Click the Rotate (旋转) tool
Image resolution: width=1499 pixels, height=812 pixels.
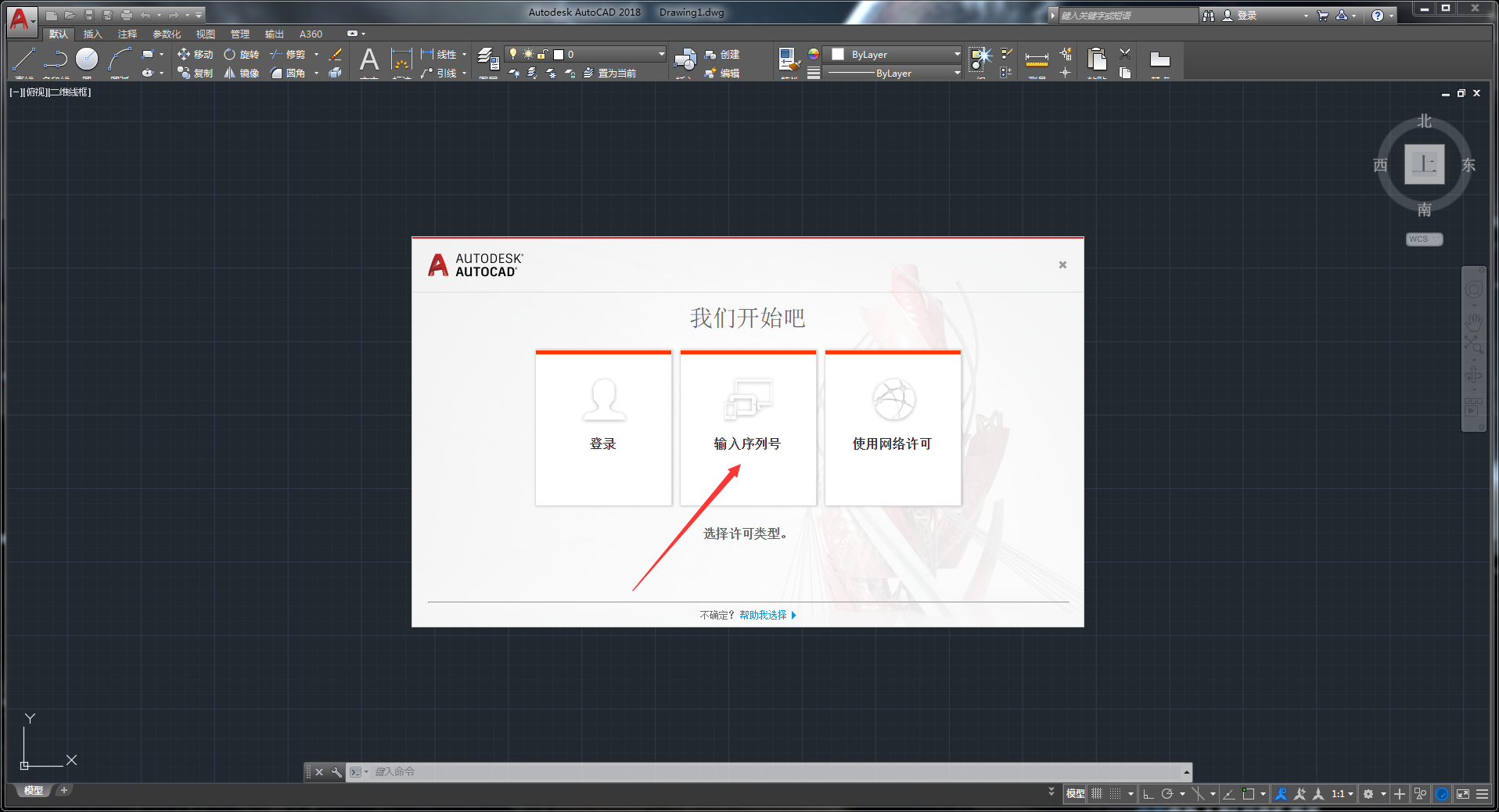[241, 54]
